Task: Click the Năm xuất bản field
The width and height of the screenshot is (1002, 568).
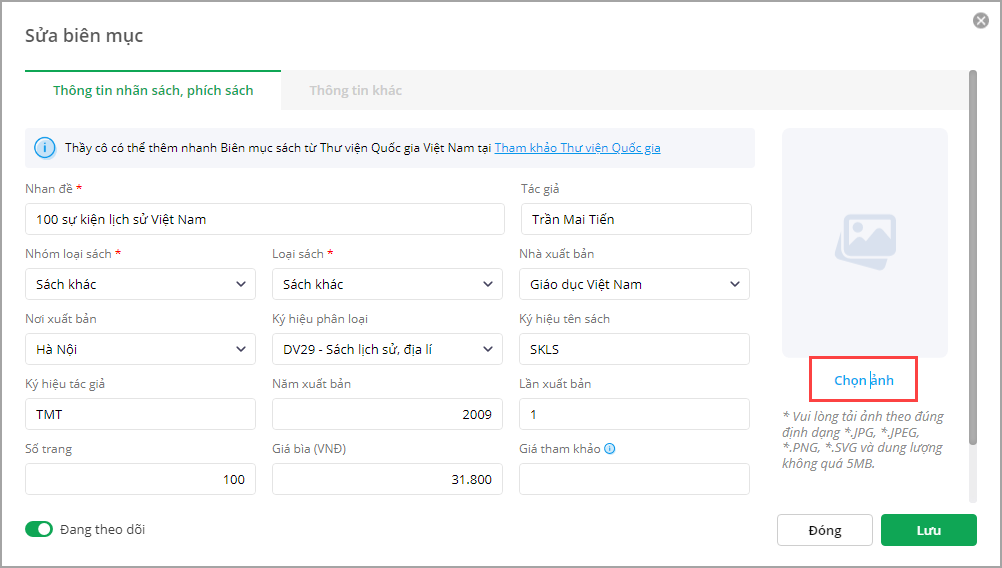Action: click(387, 414)
